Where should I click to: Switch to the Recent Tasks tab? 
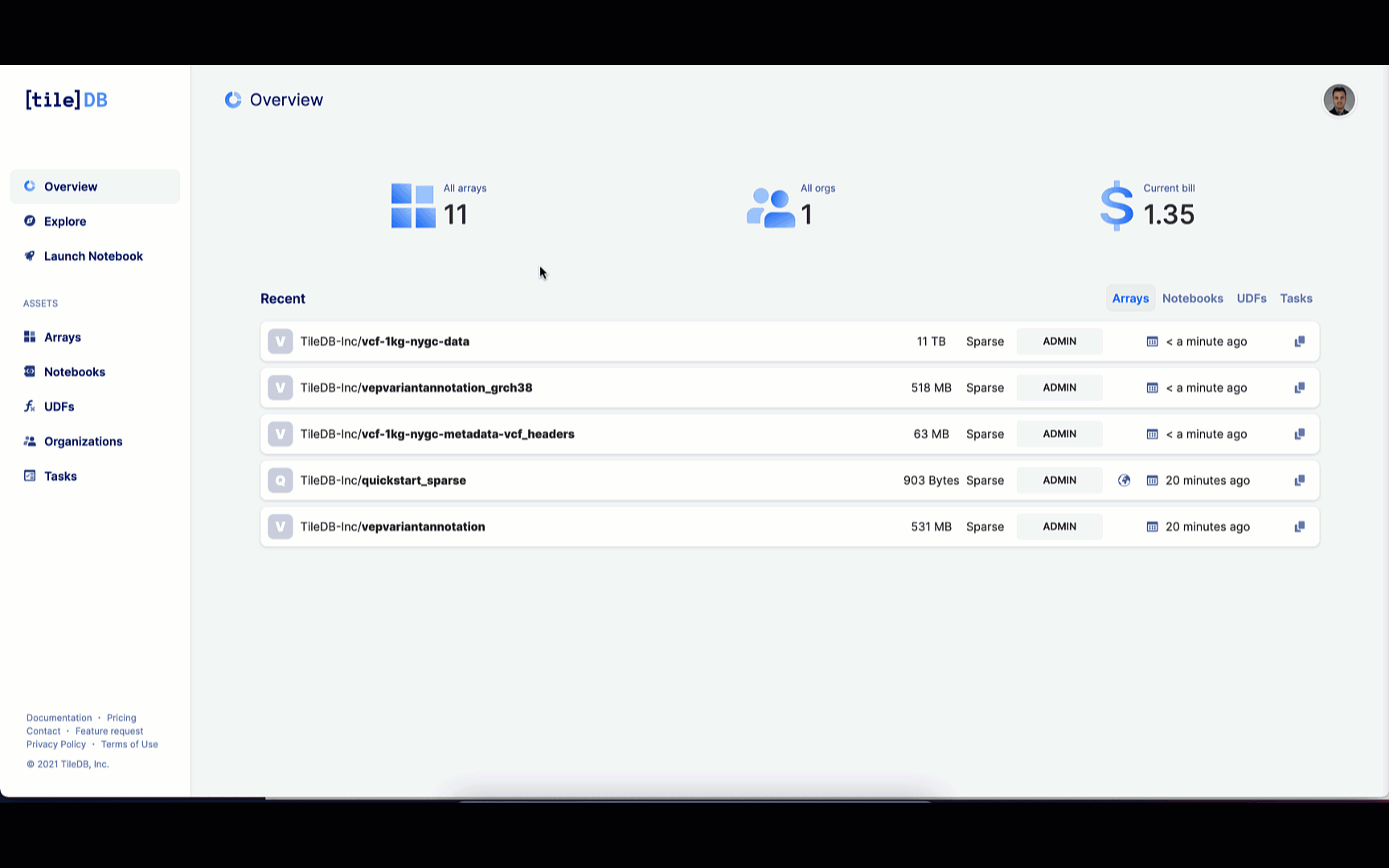(x=1296, y=298)
